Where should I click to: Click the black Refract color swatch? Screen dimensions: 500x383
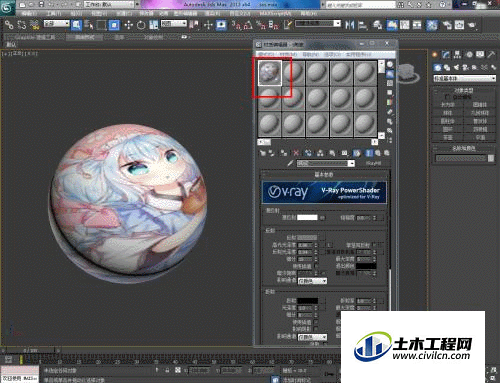(307, 301)
